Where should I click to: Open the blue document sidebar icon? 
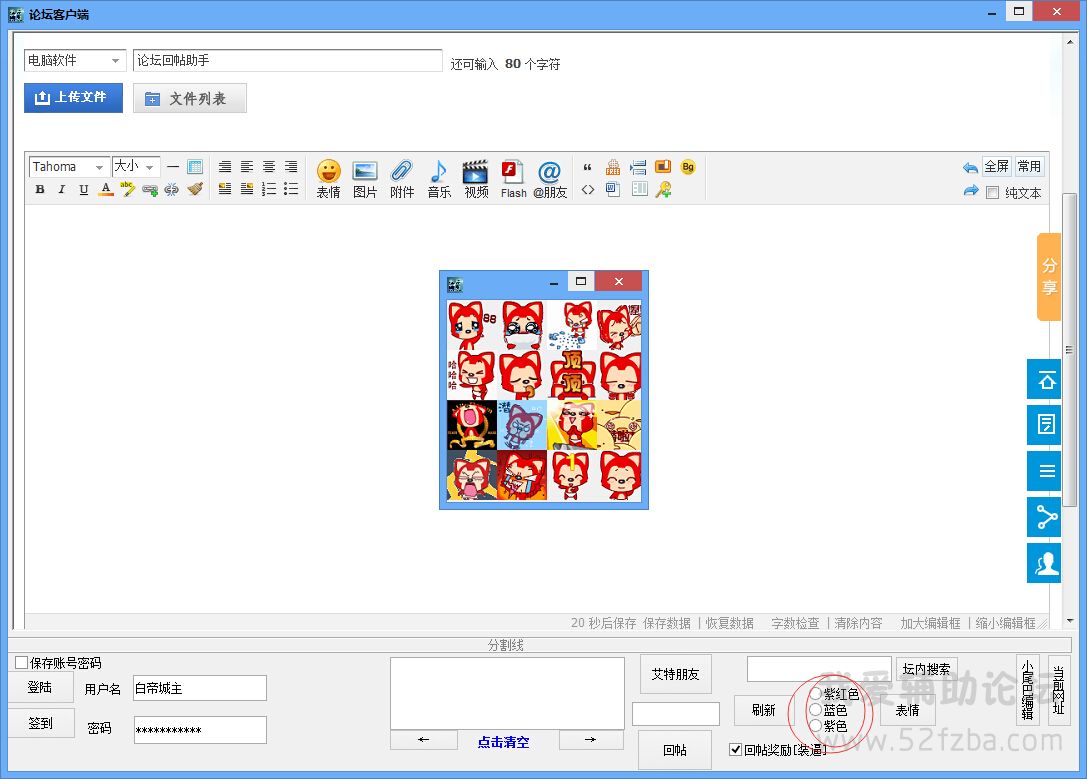tap(1044, 424)
